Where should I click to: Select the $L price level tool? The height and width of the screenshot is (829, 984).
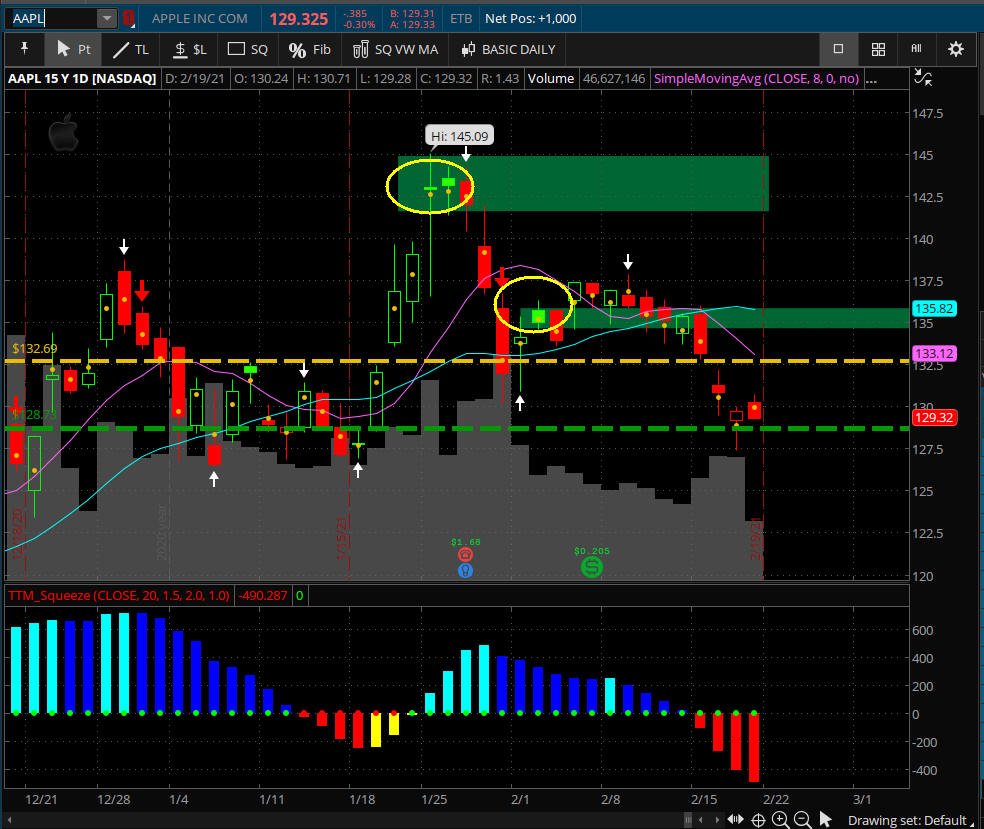(x=189, y=49)
